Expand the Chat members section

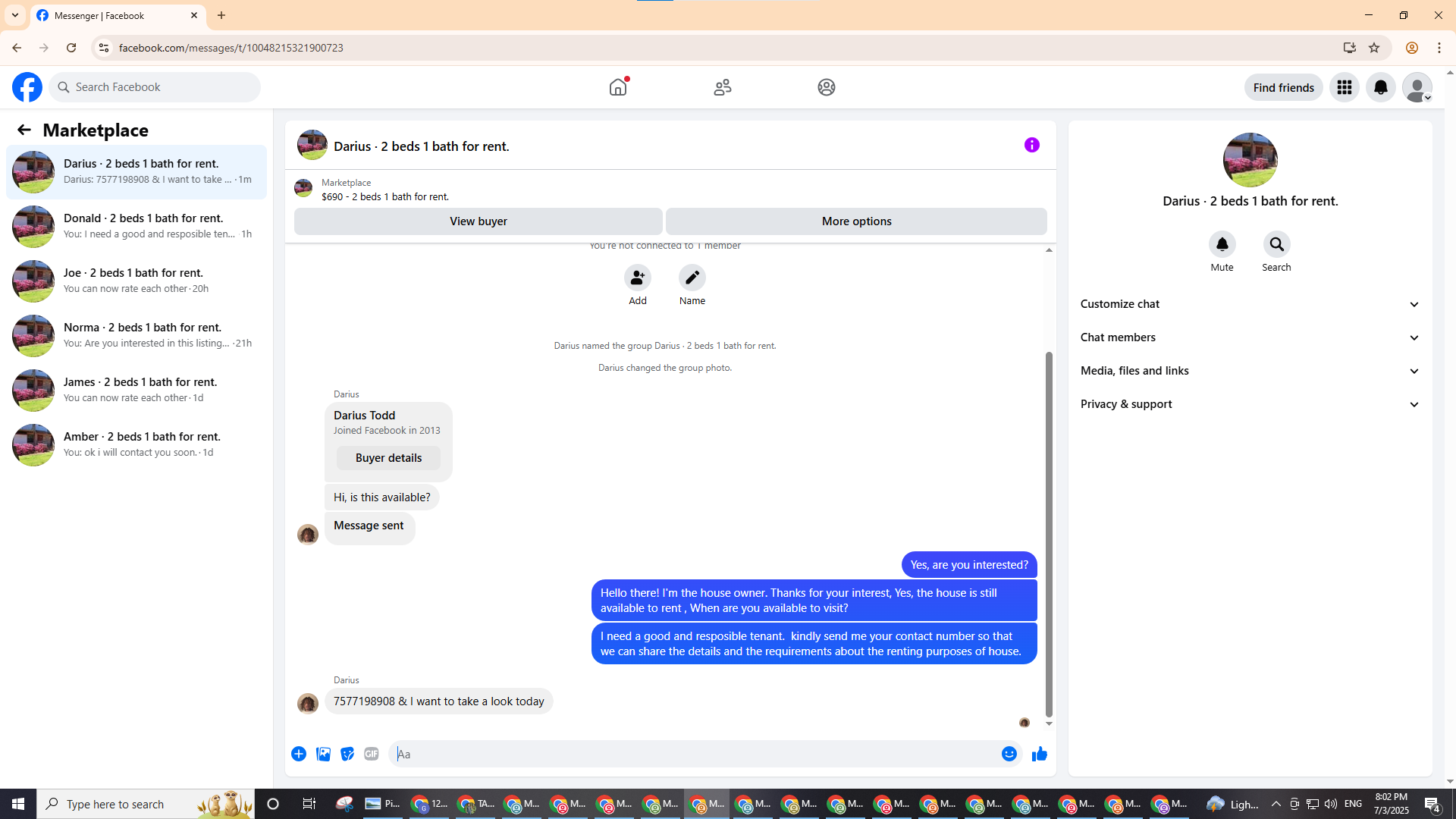pyautogui.click(x=1249, y=337)
